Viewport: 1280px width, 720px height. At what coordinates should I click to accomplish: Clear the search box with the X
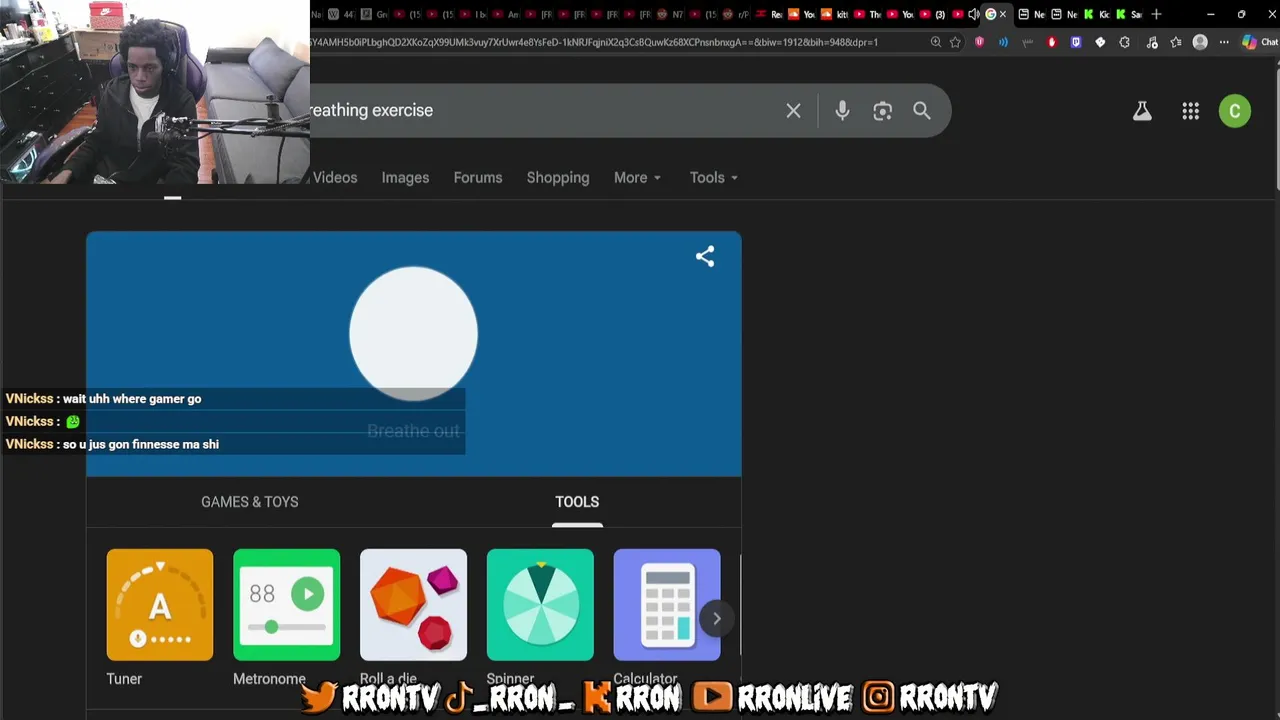(793, 111)
